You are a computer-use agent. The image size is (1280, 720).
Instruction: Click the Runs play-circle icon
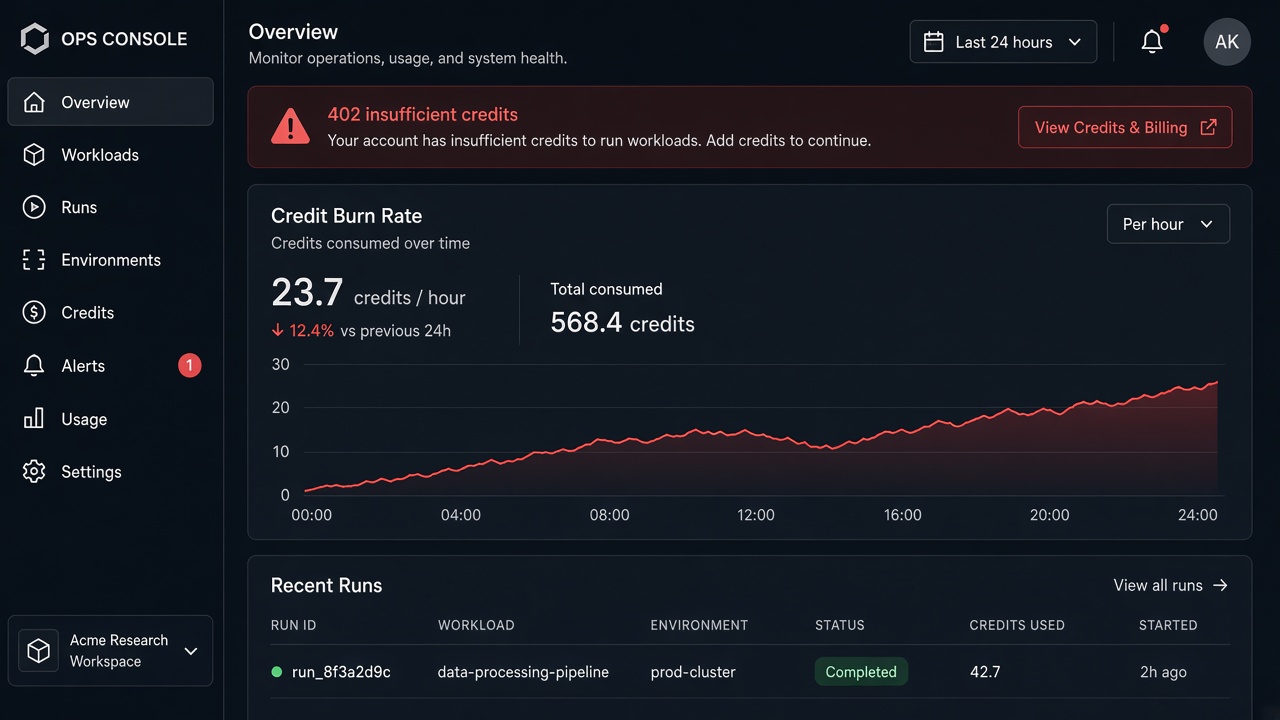[x=34, y=207]
